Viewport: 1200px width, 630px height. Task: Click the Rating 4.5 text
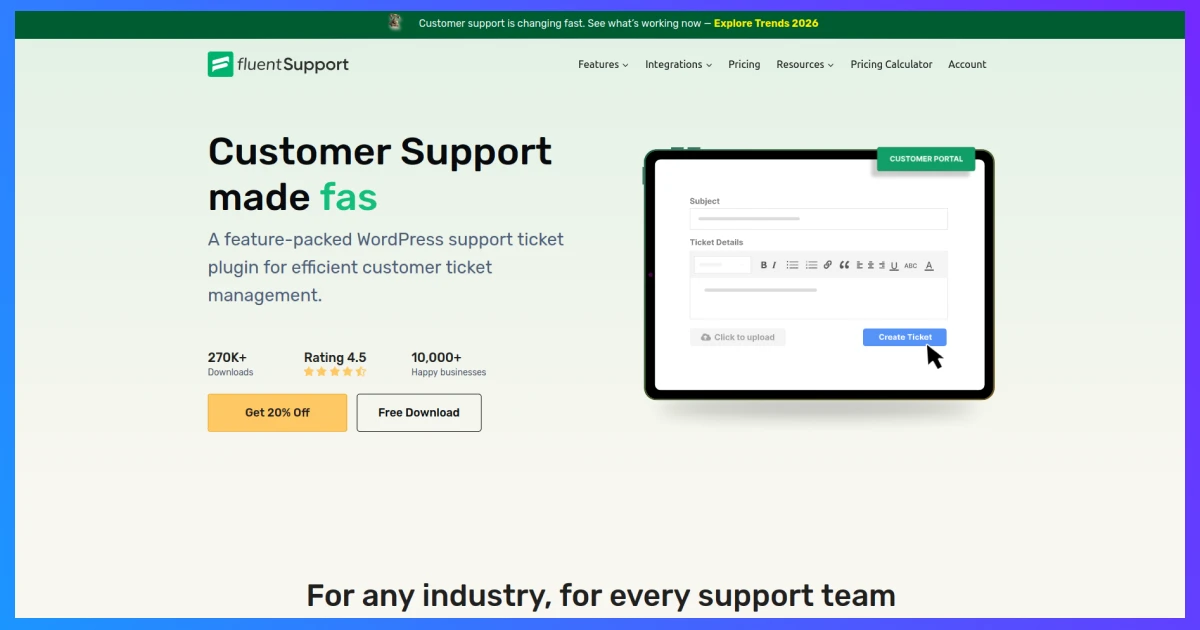(x=335, y=357)
